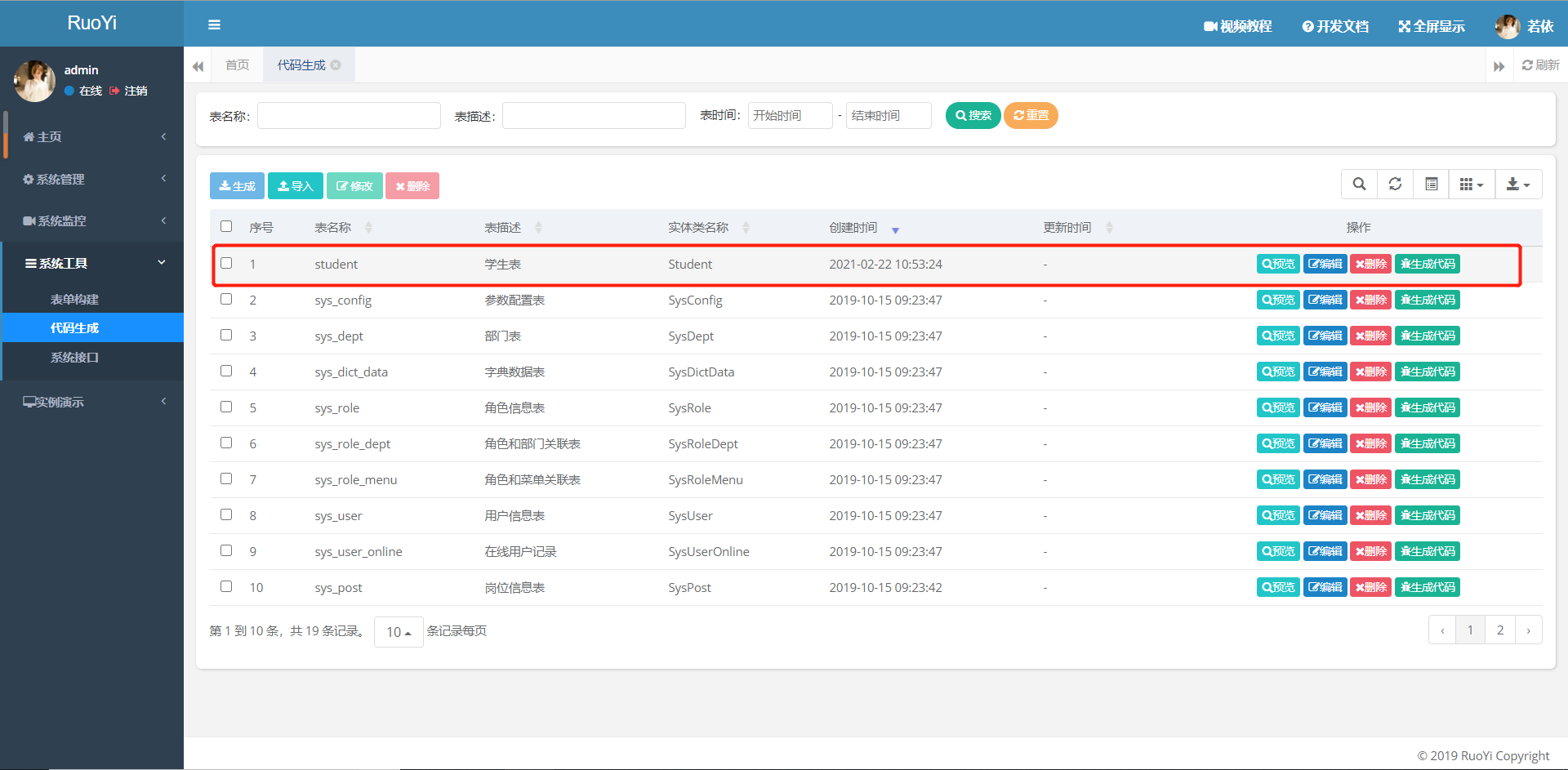Check the sys_post row checkbox
Image resolution: width=1568 pixels, height=770 pixels.
(226, 586)
